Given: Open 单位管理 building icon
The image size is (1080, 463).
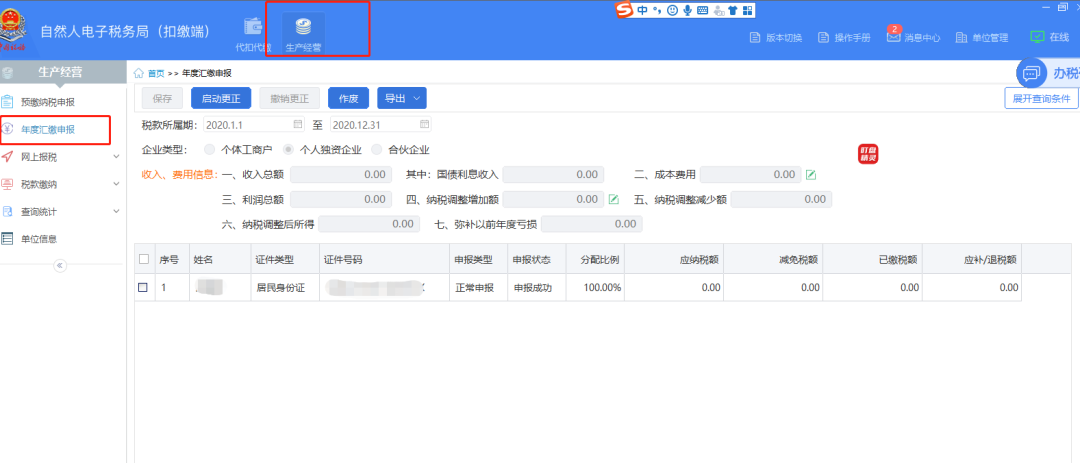Looking at the screenshot, I should click(962, 37).
